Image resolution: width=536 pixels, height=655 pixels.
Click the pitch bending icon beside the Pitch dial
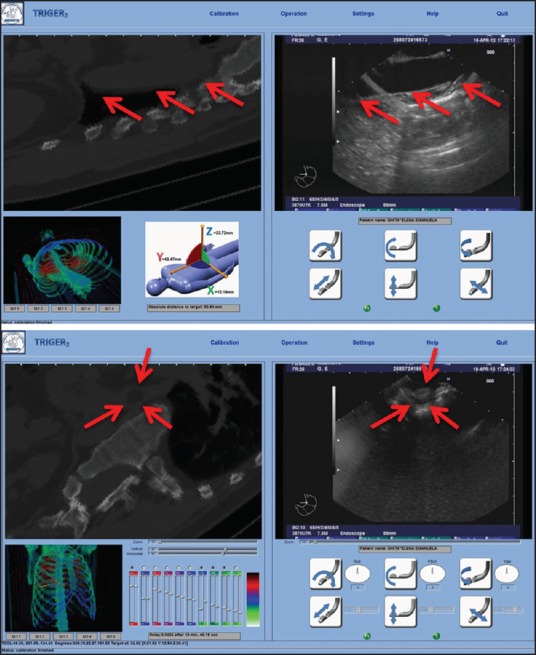[x=401, y=574]
